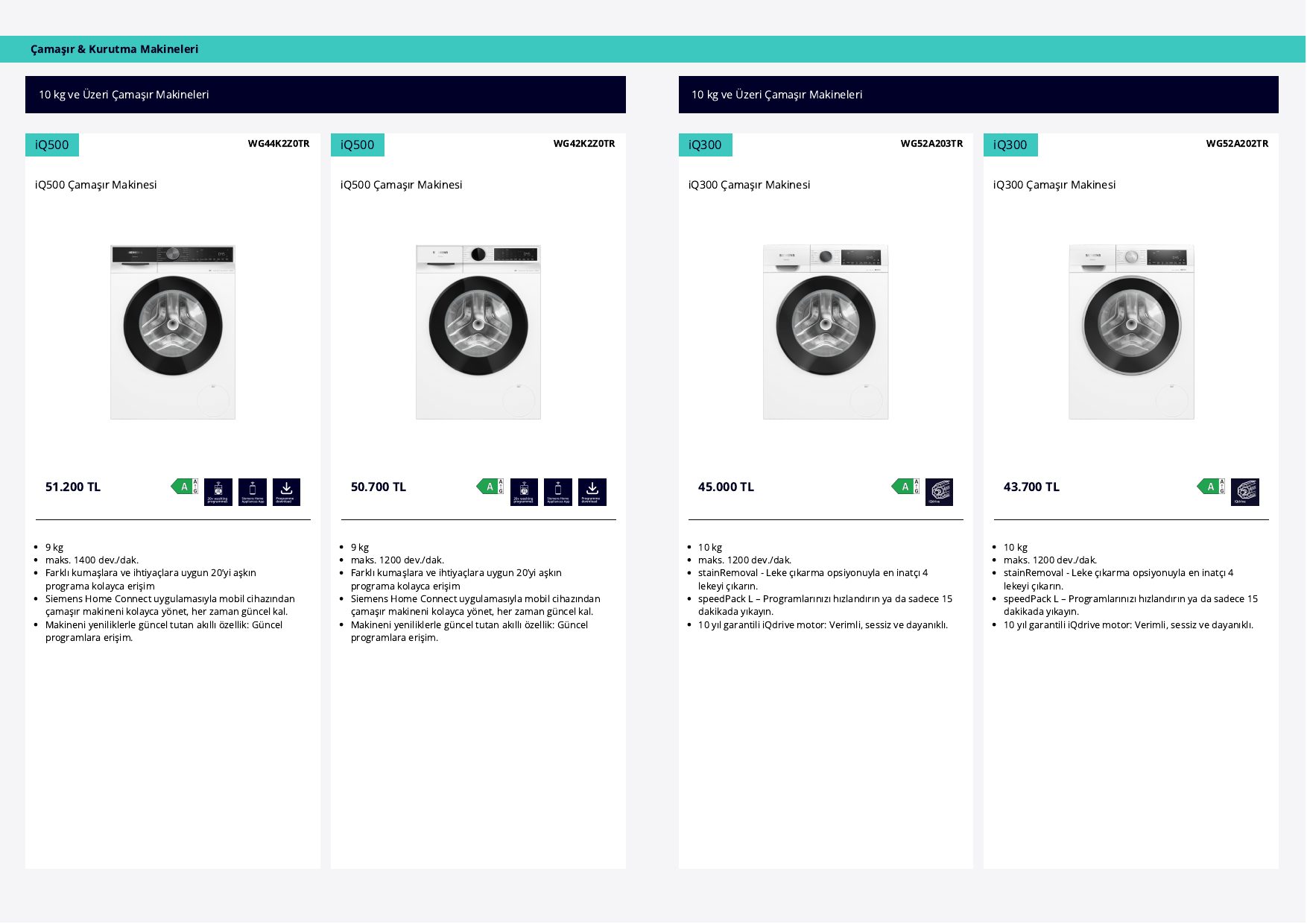Click the iQ500 Çamaşır Makinesi title of WG42K2Z0TR

(x=402, y=185)
